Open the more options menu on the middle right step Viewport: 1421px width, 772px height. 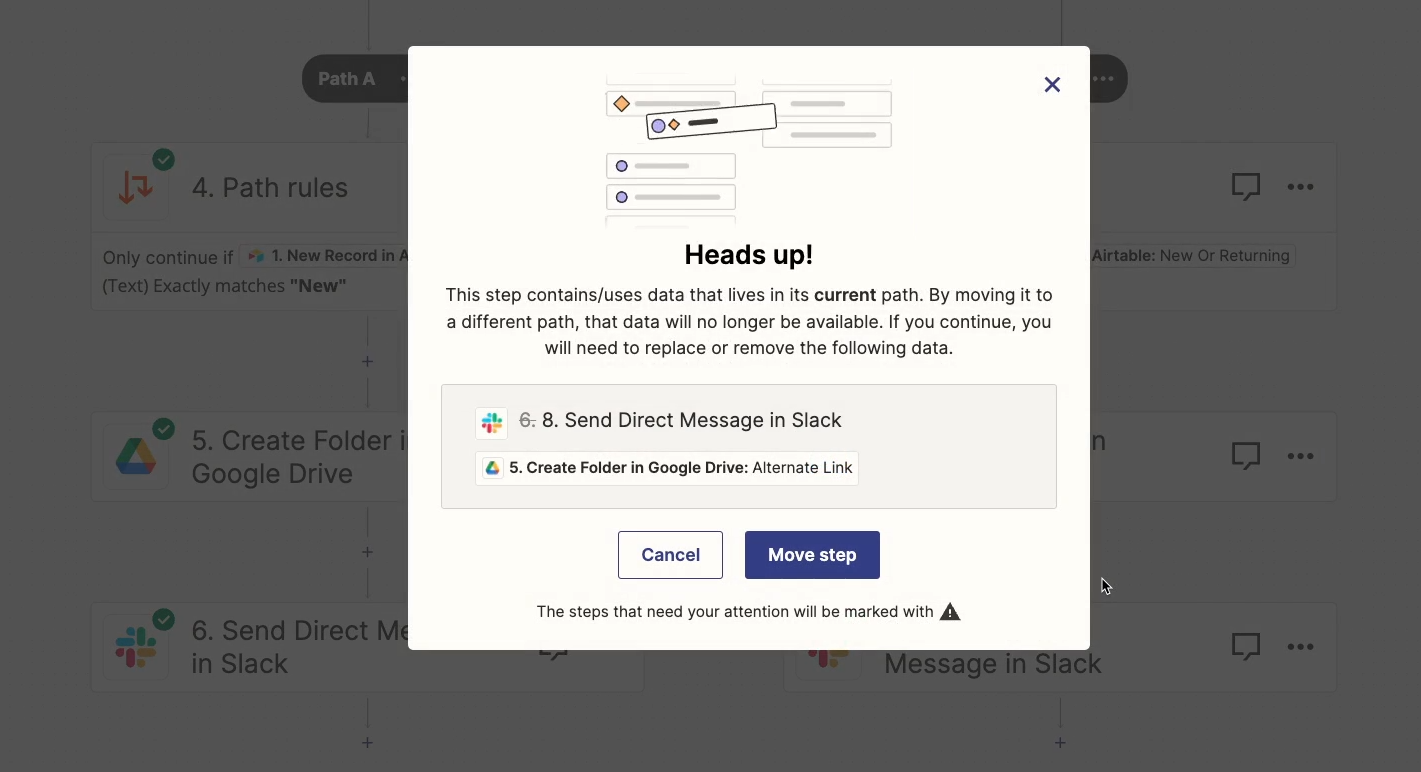click(x=1300, y=456)
